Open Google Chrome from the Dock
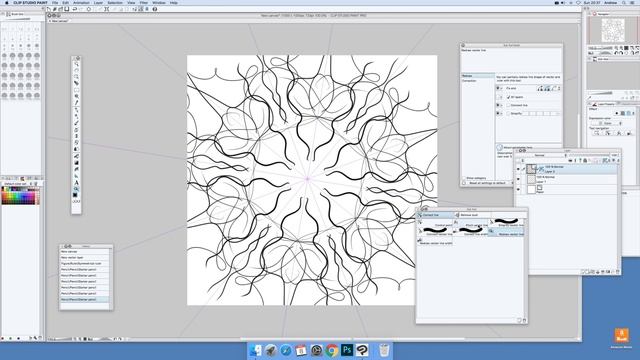640x360 pixels. (x=332, y=350)
